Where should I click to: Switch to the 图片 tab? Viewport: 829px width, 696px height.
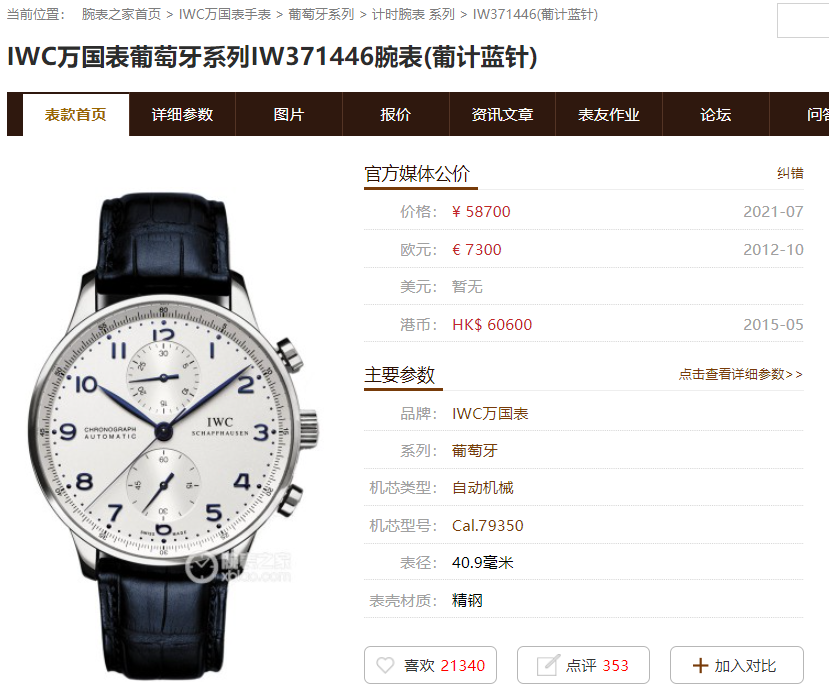click(289, 114)
